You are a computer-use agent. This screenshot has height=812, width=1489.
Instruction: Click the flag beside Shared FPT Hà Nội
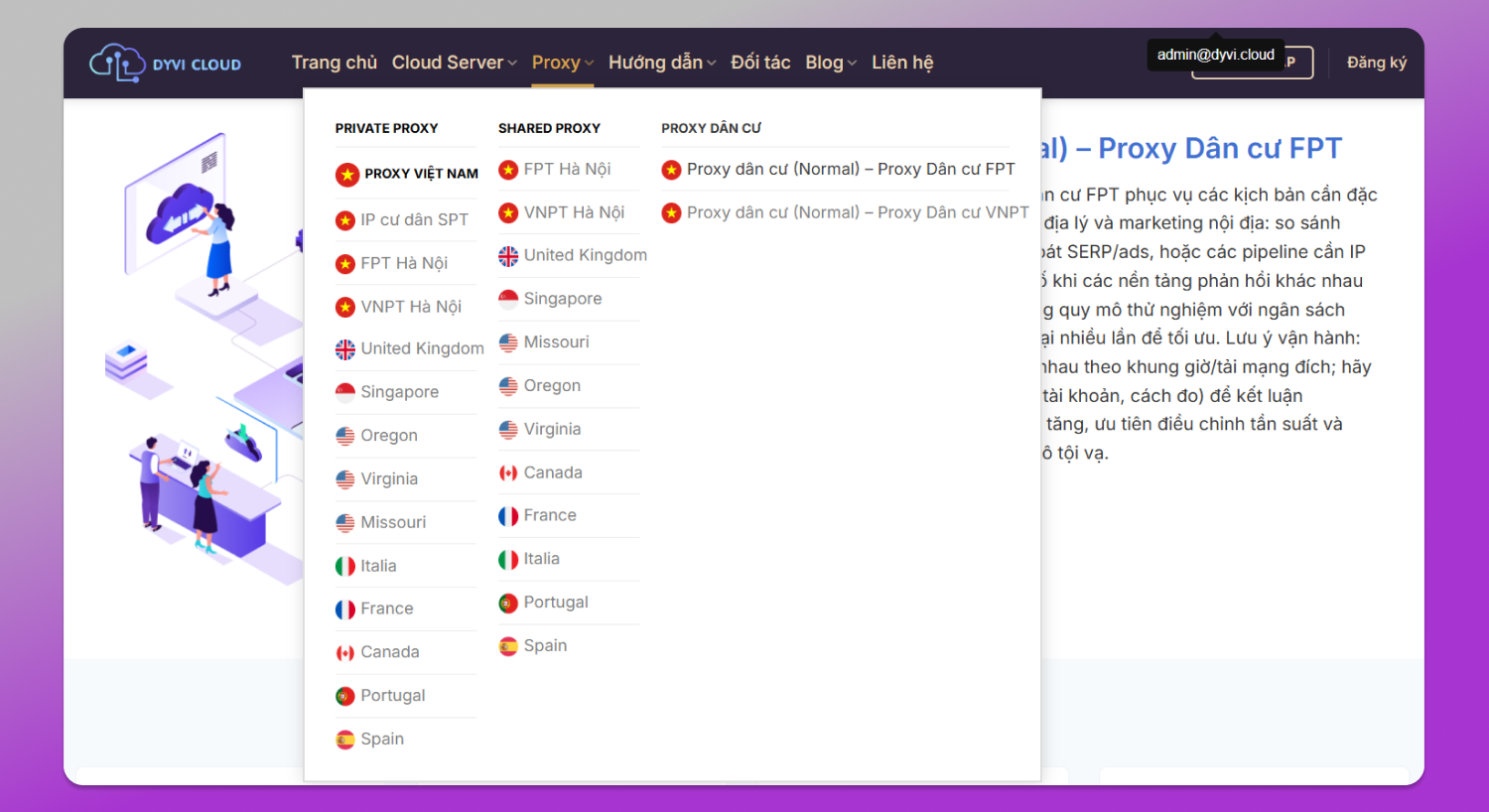[508, 170]
